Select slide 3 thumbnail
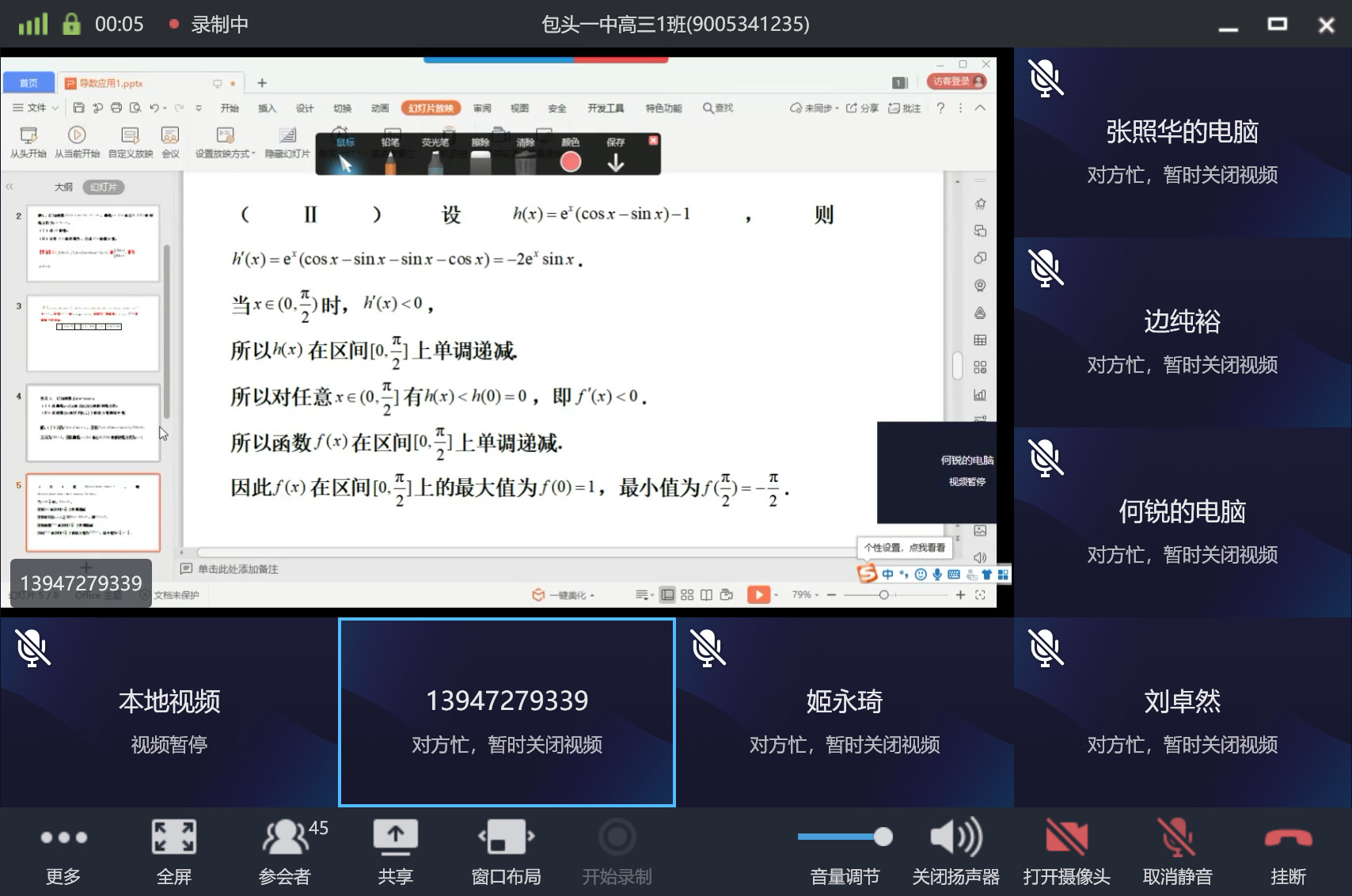1352x896 pixels. coord(93,333)
